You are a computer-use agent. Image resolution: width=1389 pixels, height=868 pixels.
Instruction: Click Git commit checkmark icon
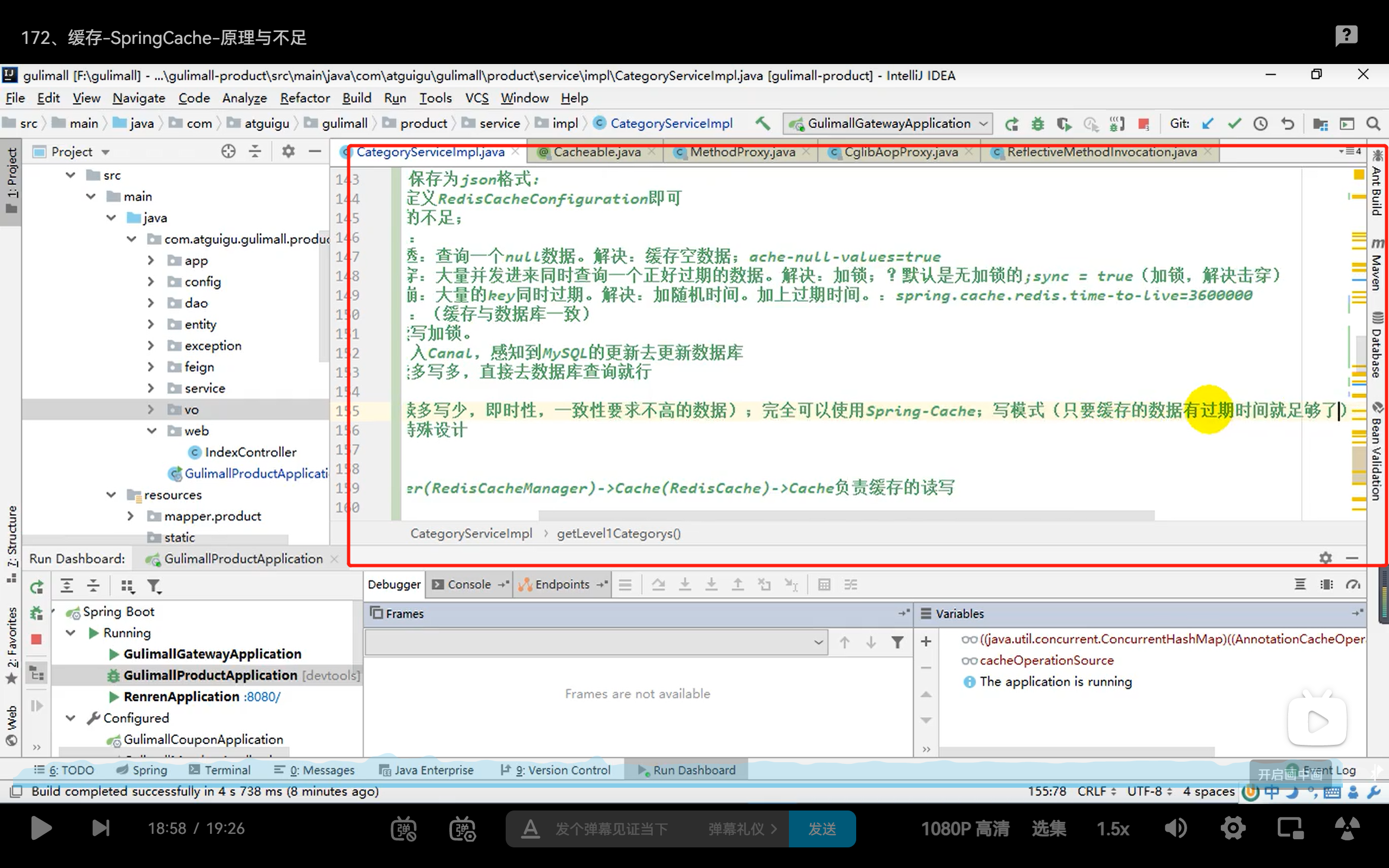[1234, 124]
